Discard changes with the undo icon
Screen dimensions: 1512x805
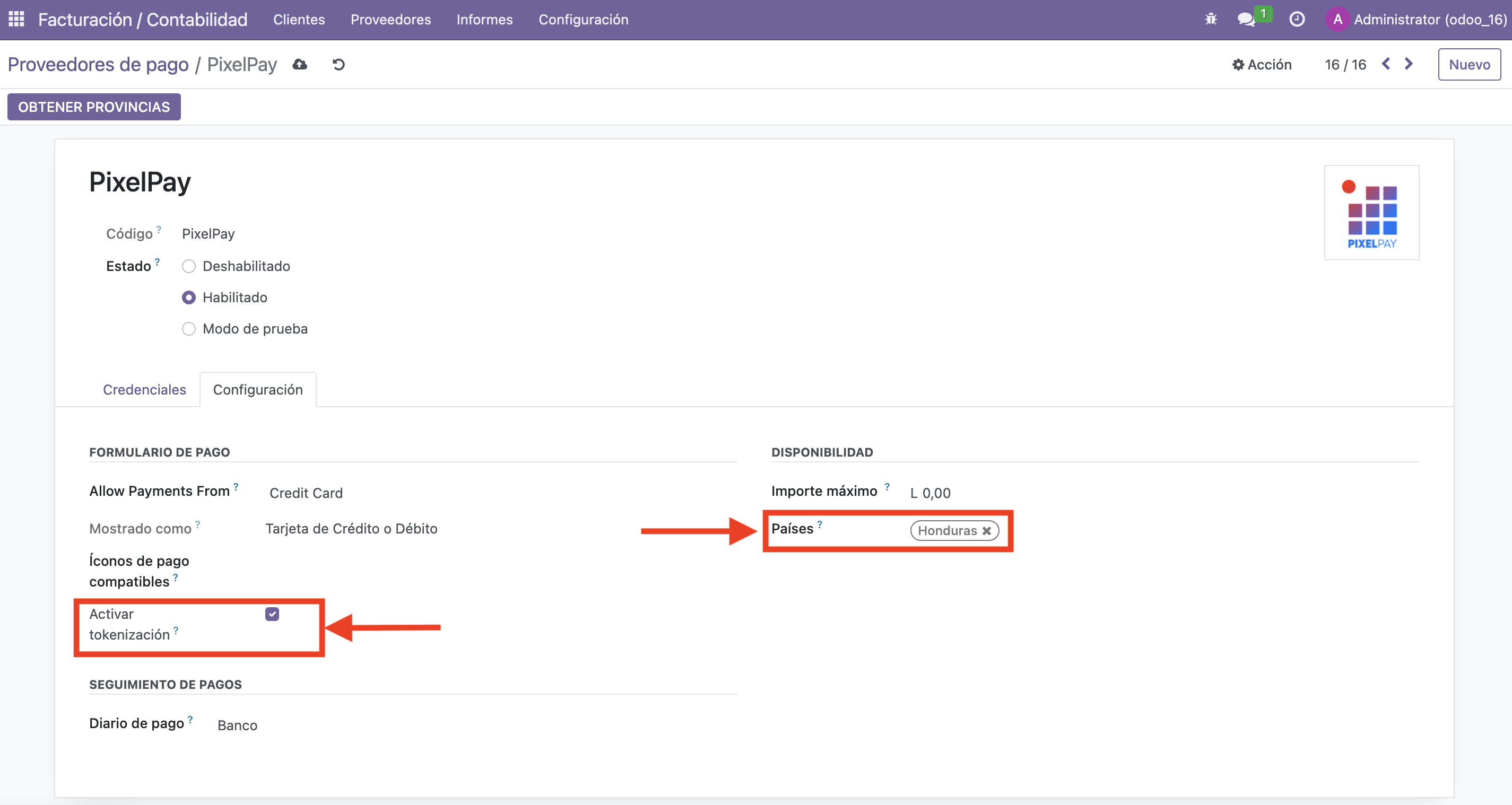(338, 65)
